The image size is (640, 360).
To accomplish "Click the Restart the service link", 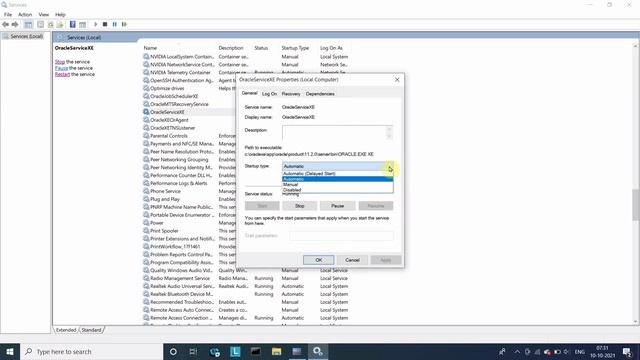I will click(62, 74).
